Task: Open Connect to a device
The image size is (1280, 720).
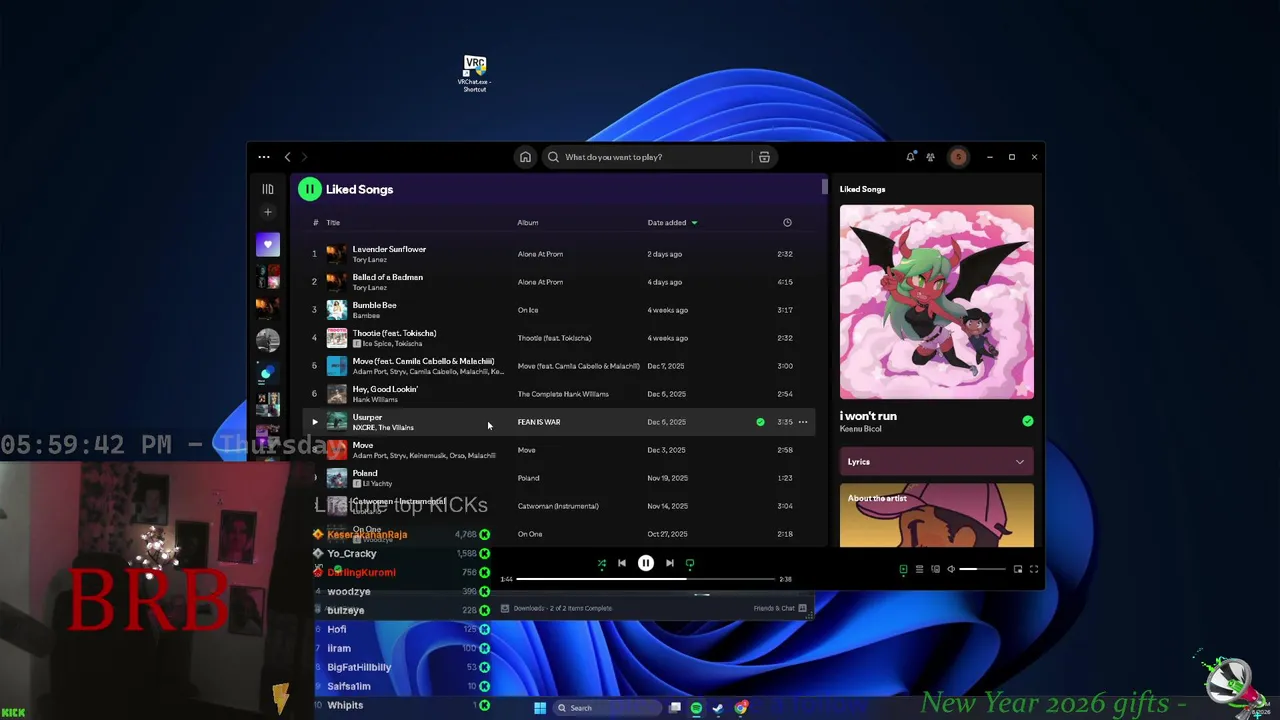Action: click(935, 569)
